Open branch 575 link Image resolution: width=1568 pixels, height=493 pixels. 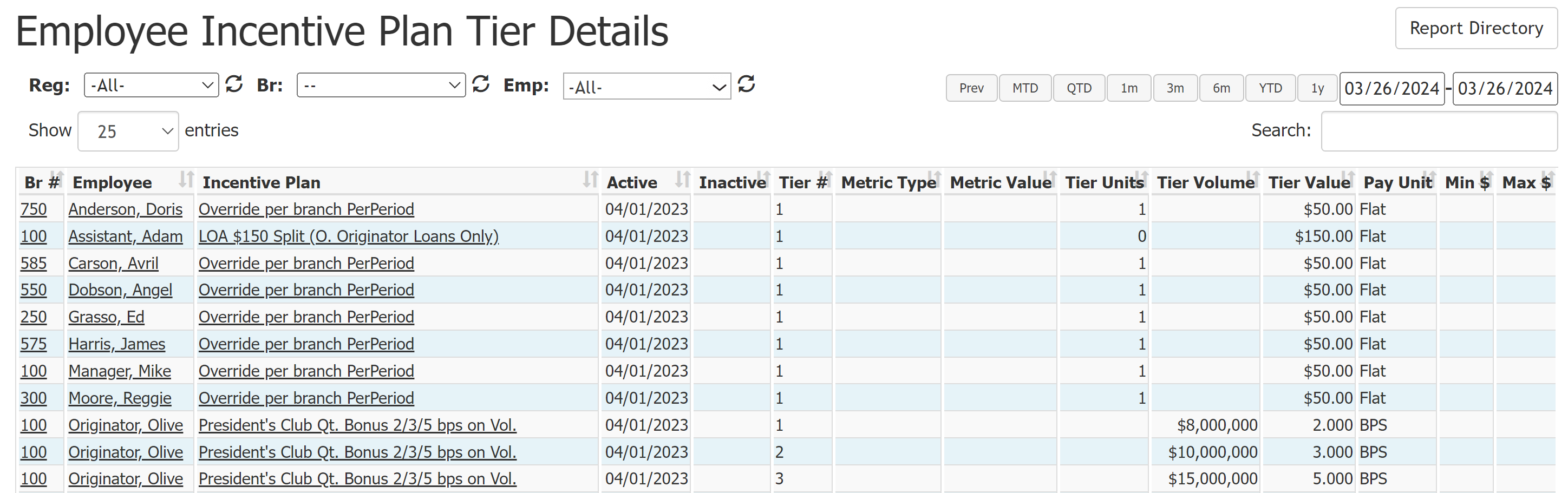tap(34, 344)
